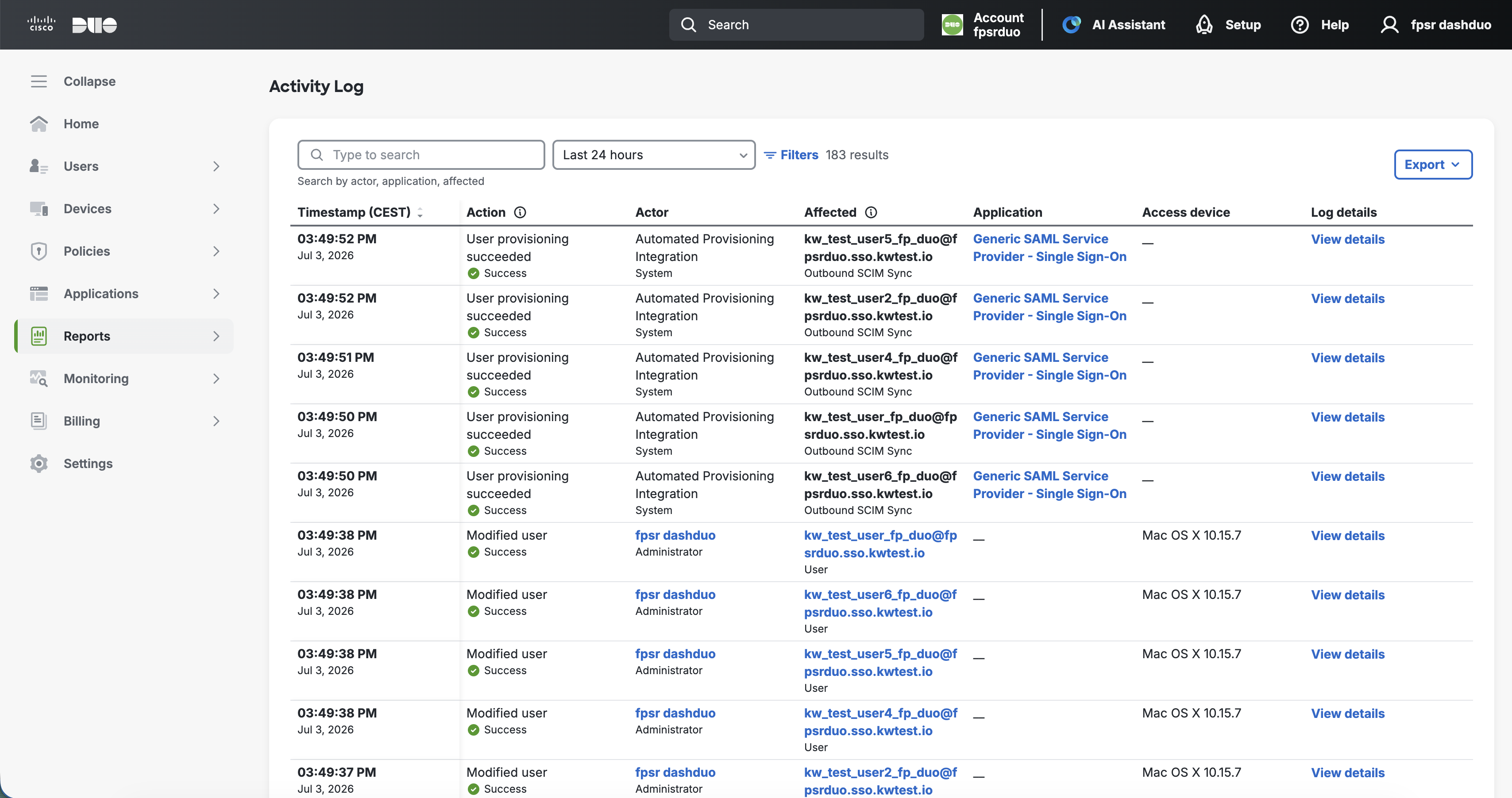Click the Timestamp (CEST) column header

354,212
